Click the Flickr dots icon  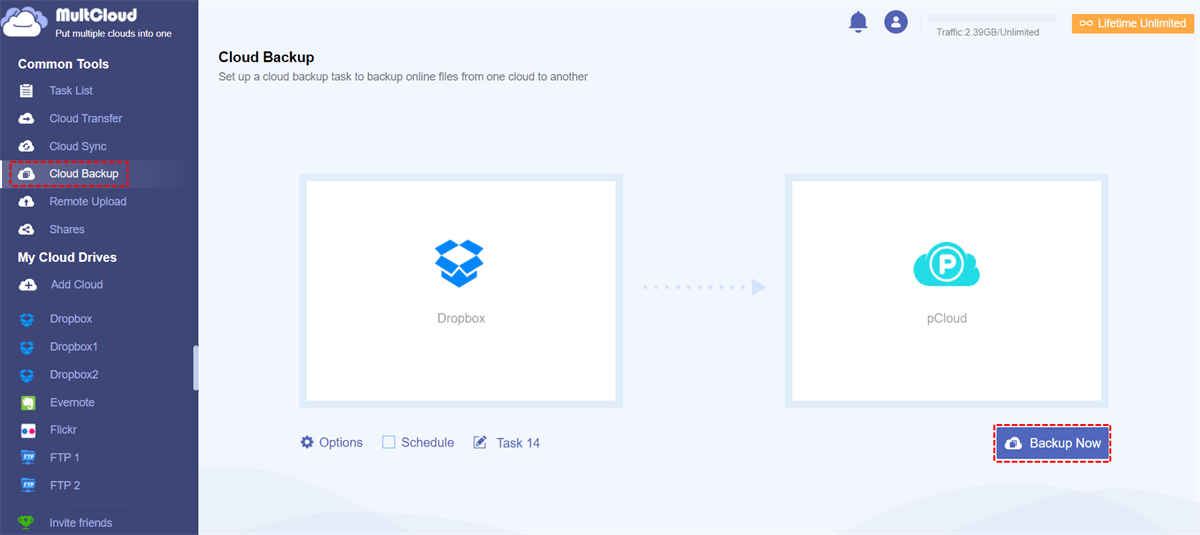[x=28, y=431]
